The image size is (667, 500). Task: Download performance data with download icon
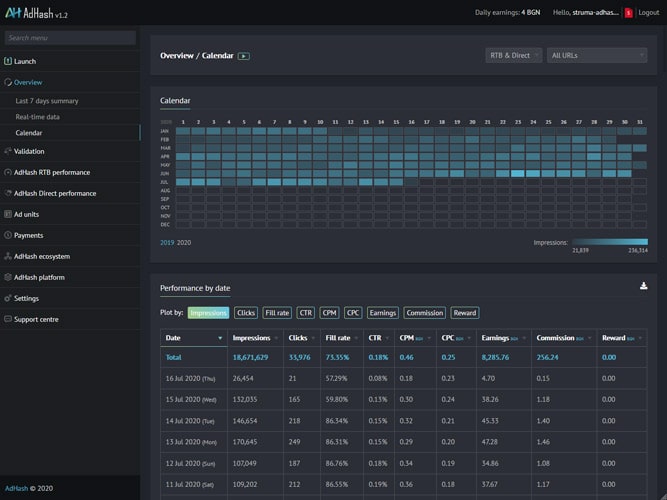coord(643,286)
